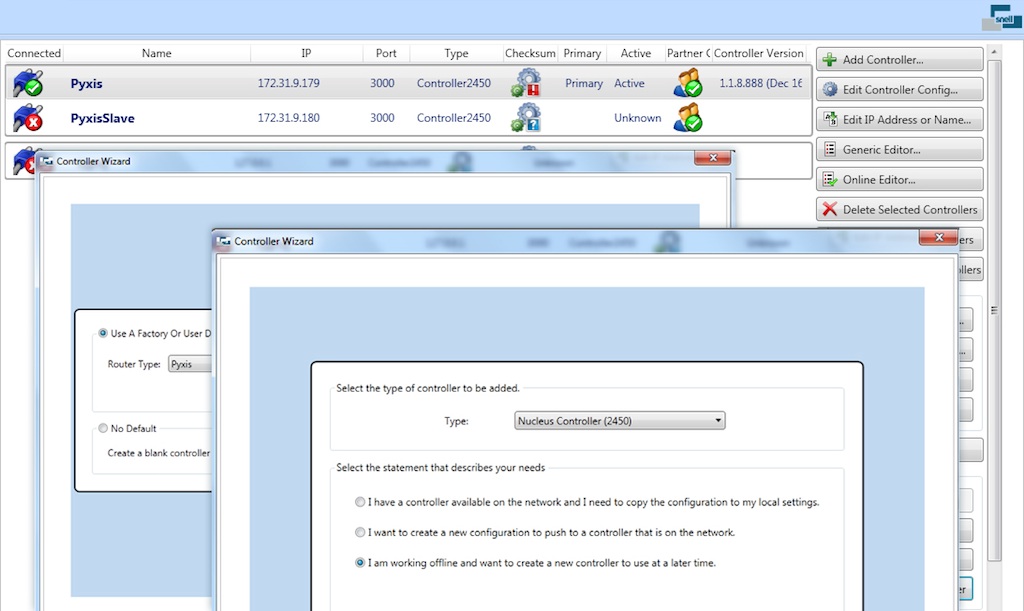The width and height of the screenshot is (1024, 611).
Task: Click Delete Selected Controllers button
Action: coord(899,210)
